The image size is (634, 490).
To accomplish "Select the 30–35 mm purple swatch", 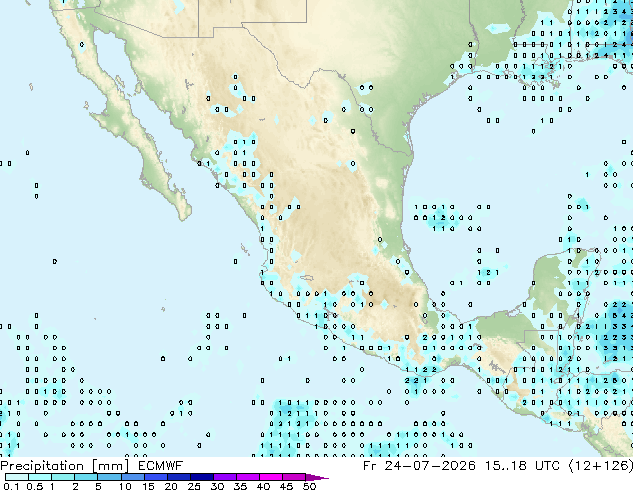I will pos(225,477).
